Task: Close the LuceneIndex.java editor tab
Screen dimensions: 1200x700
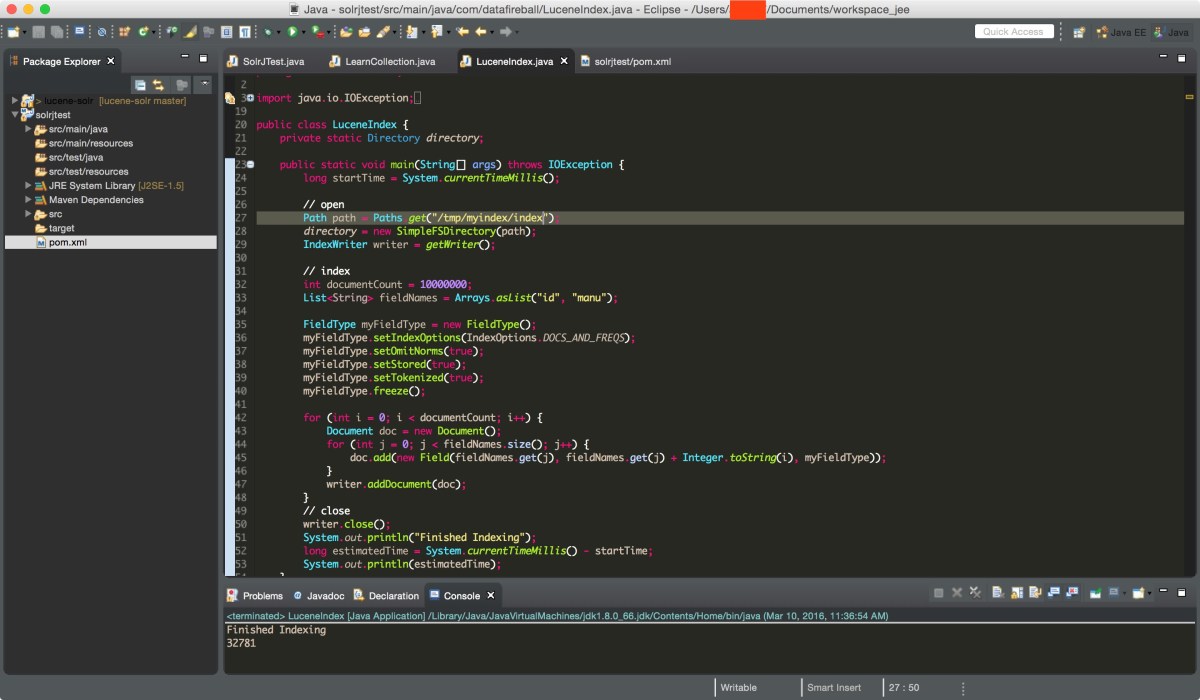Action: [x=564, y=61]
